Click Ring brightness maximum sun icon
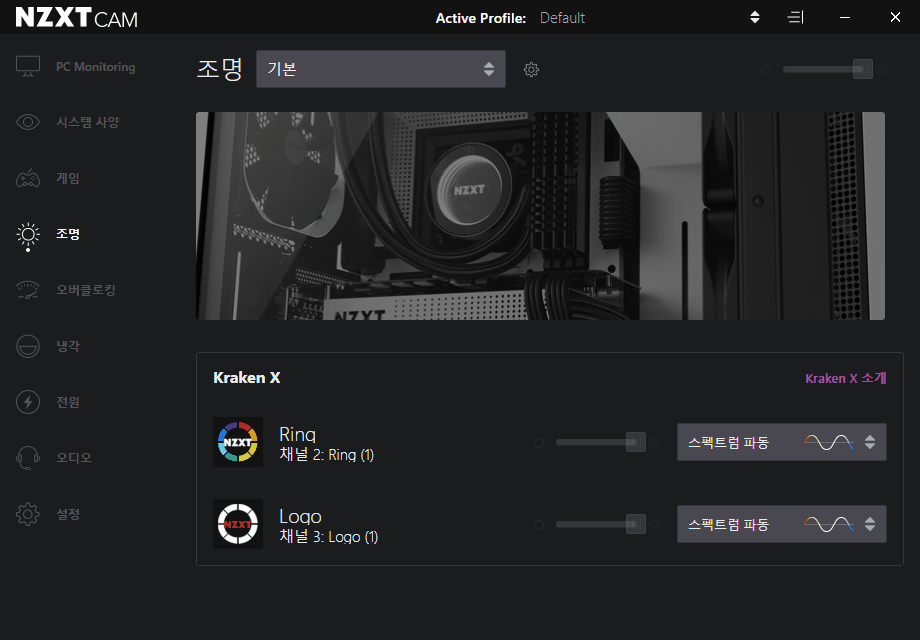Image resolution: width=920 pixels, height=640 pixels. click(x=655, y=443)
